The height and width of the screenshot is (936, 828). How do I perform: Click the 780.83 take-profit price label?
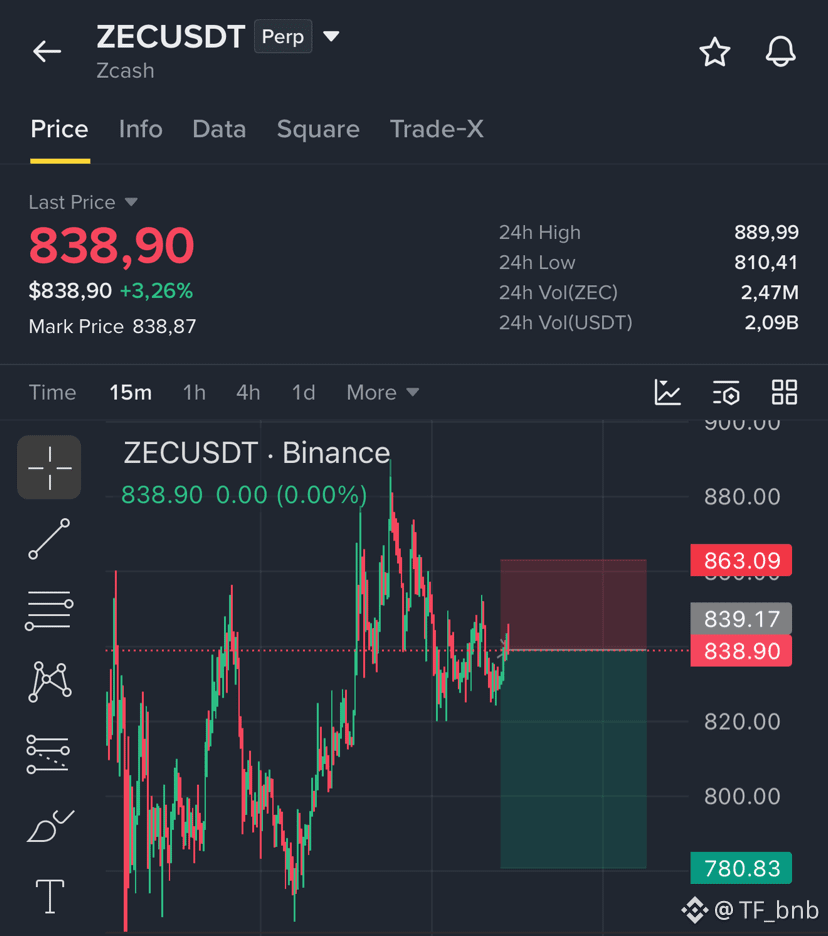[x=741, y=868]
